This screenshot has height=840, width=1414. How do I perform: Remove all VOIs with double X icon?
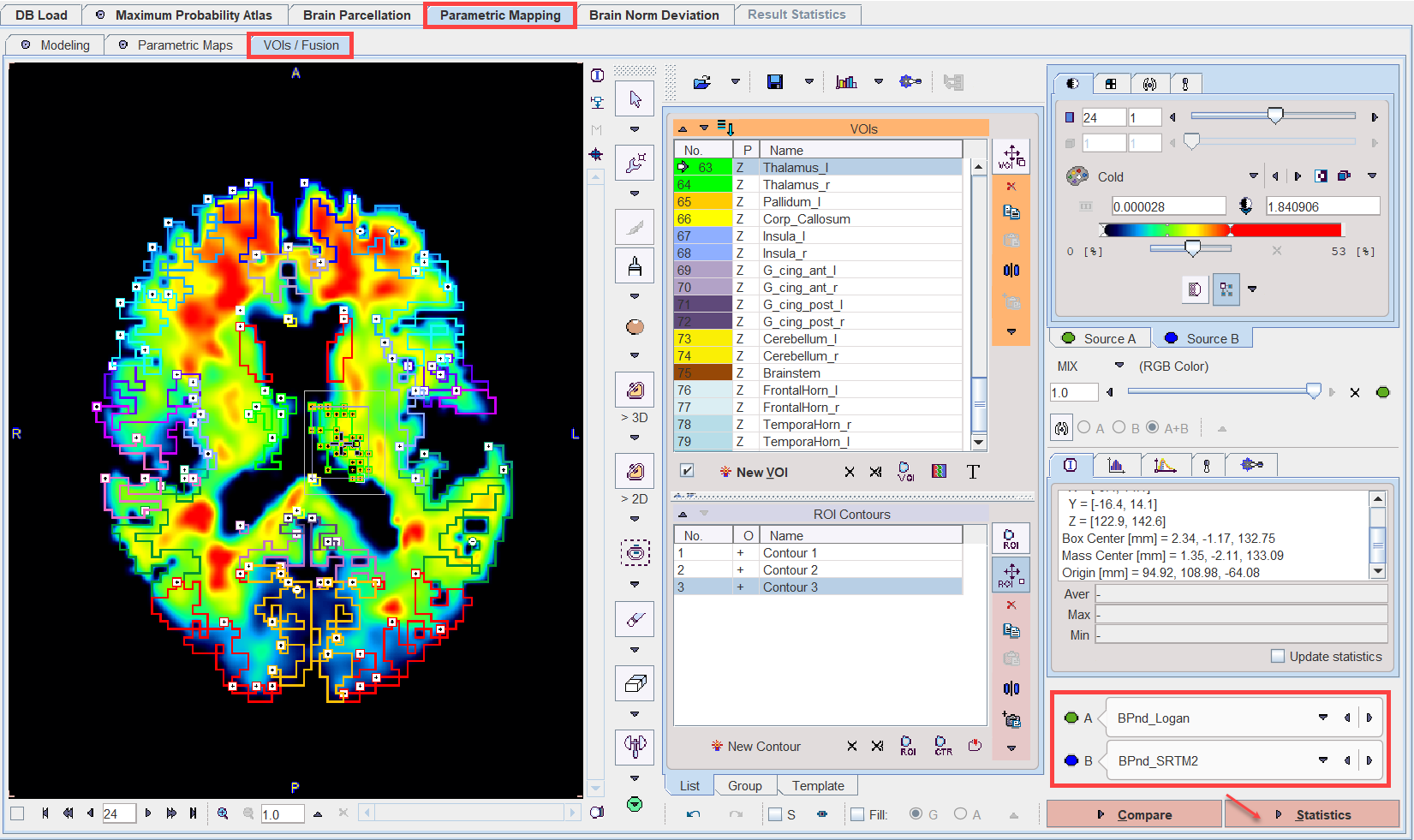tap(876, 472)
